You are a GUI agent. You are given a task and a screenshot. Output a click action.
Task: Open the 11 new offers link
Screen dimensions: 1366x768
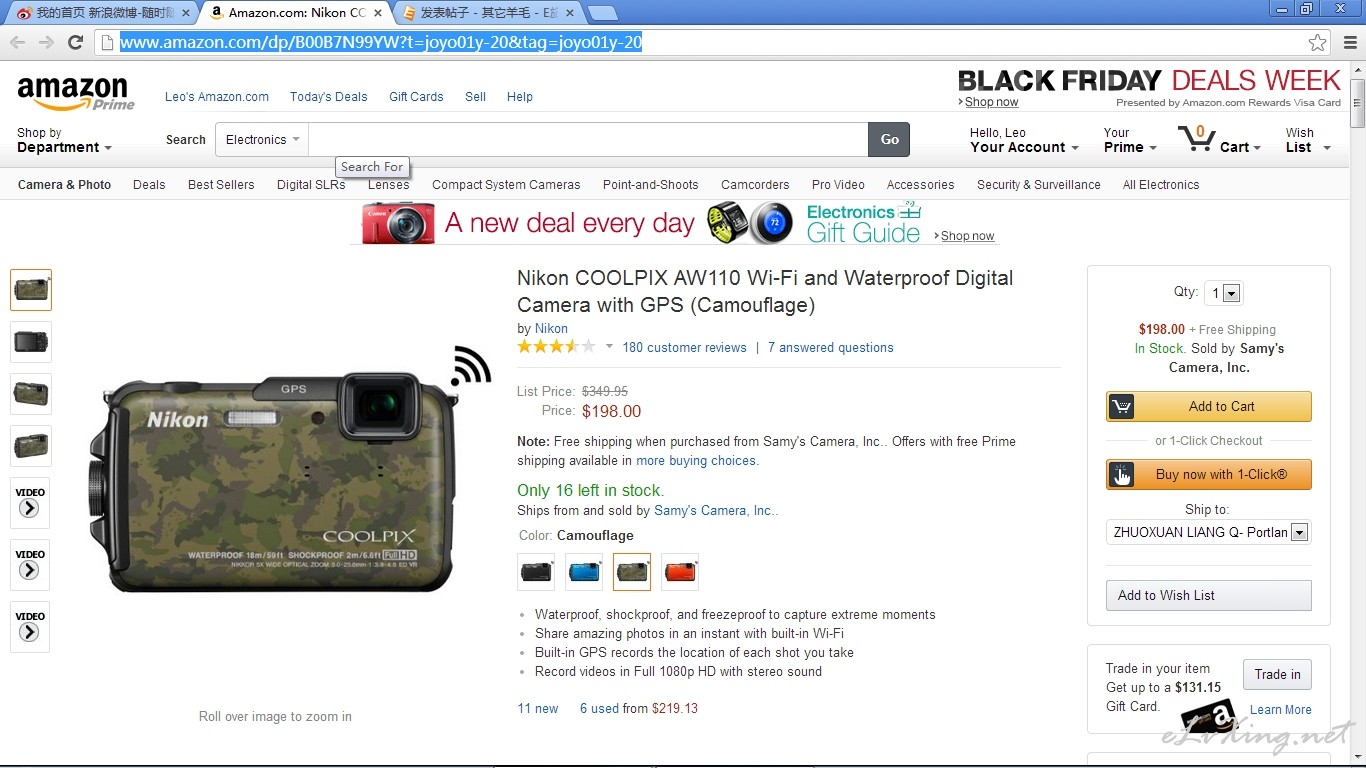click(x=538, y=709)
